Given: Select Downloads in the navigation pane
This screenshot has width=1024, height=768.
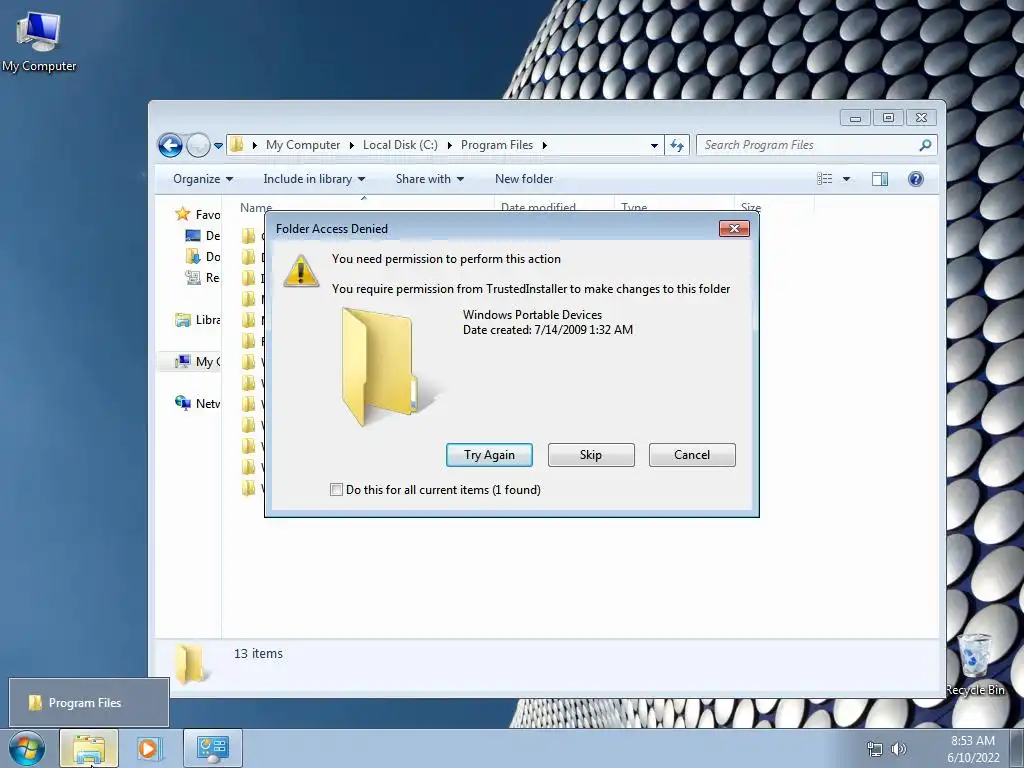Looking at the screenshot, I should tap(202, 257).
